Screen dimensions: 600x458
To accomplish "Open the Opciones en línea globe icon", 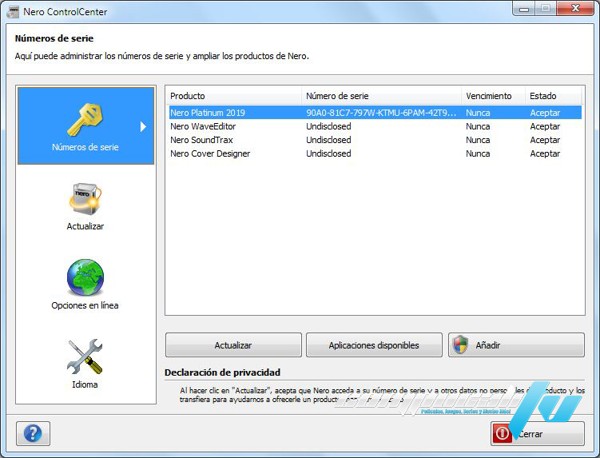I will (85, 277).
